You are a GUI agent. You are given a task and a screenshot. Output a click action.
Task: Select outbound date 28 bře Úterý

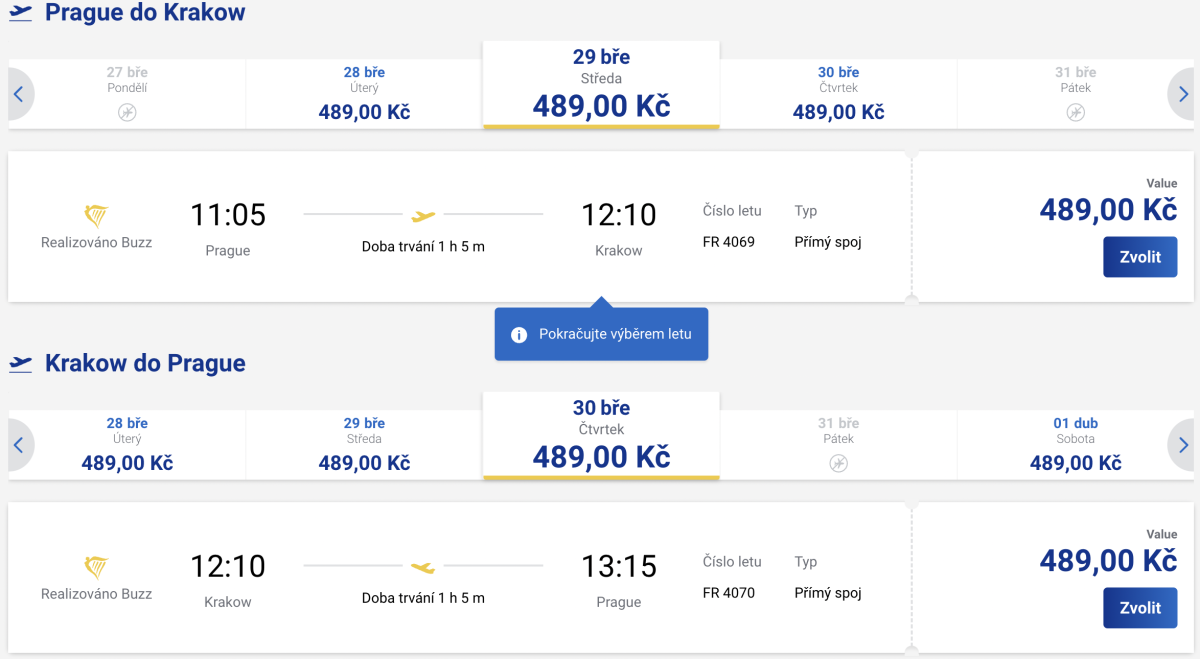[x=364, y=94]
